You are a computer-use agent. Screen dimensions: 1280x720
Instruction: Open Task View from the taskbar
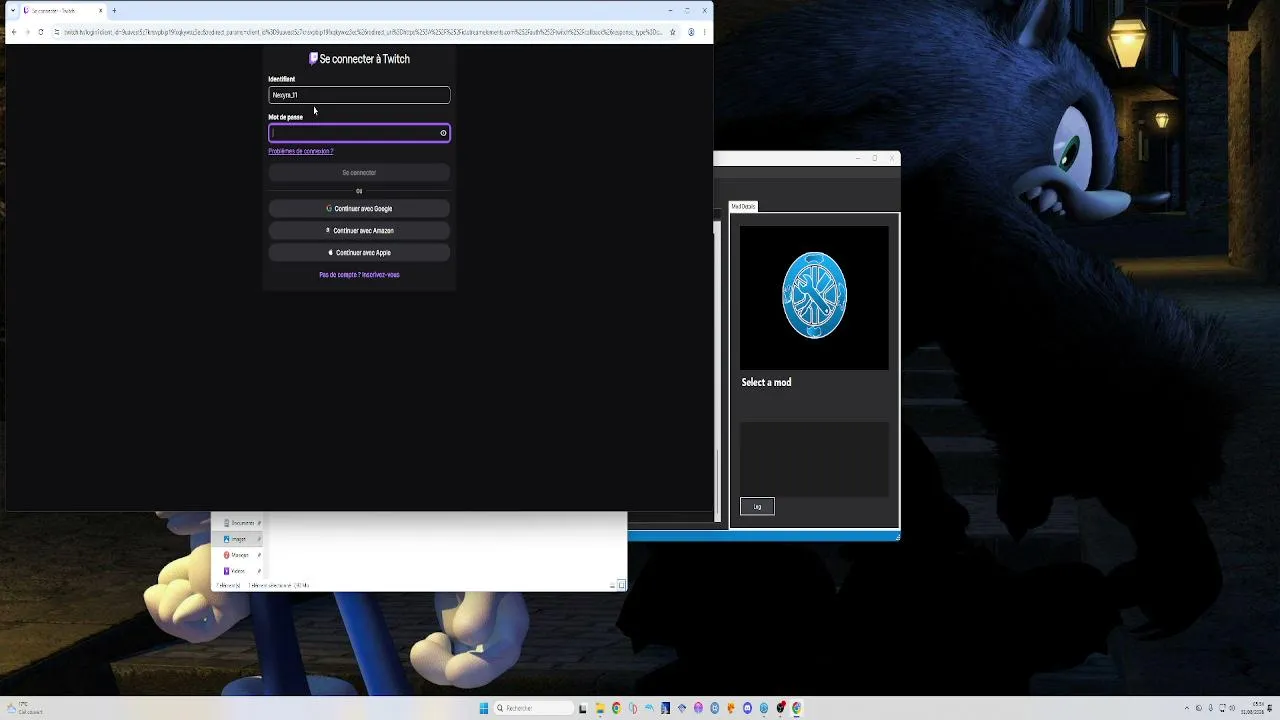pos(583,708)
